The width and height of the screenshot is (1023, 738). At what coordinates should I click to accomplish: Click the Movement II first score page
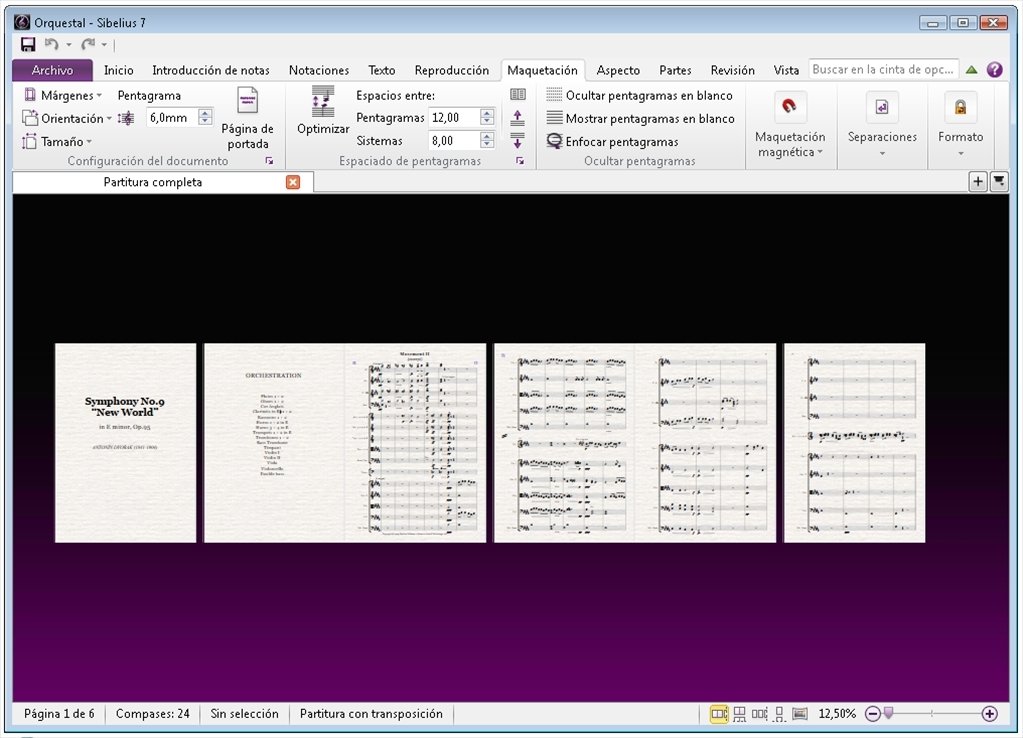416,442
